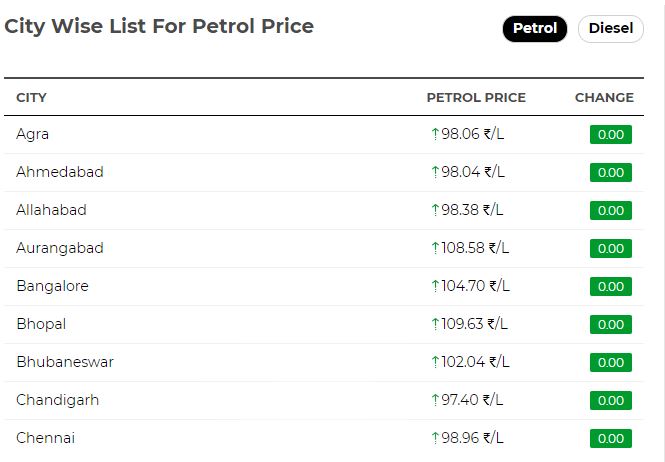Click the green up arrow for Agra

click(435, 134)
